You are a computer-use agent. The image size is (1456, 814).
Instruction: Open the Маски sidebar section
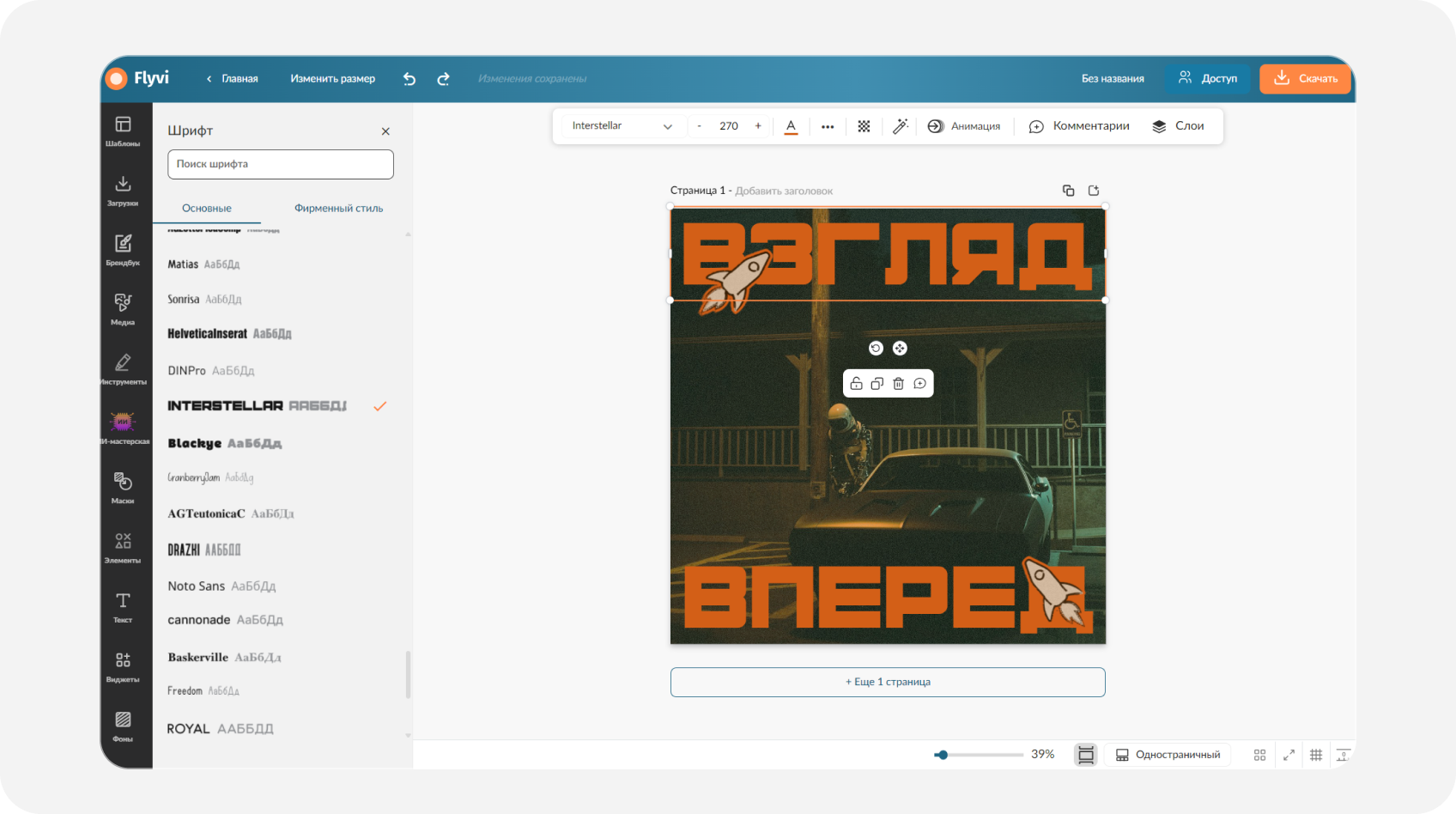point(123,488)
